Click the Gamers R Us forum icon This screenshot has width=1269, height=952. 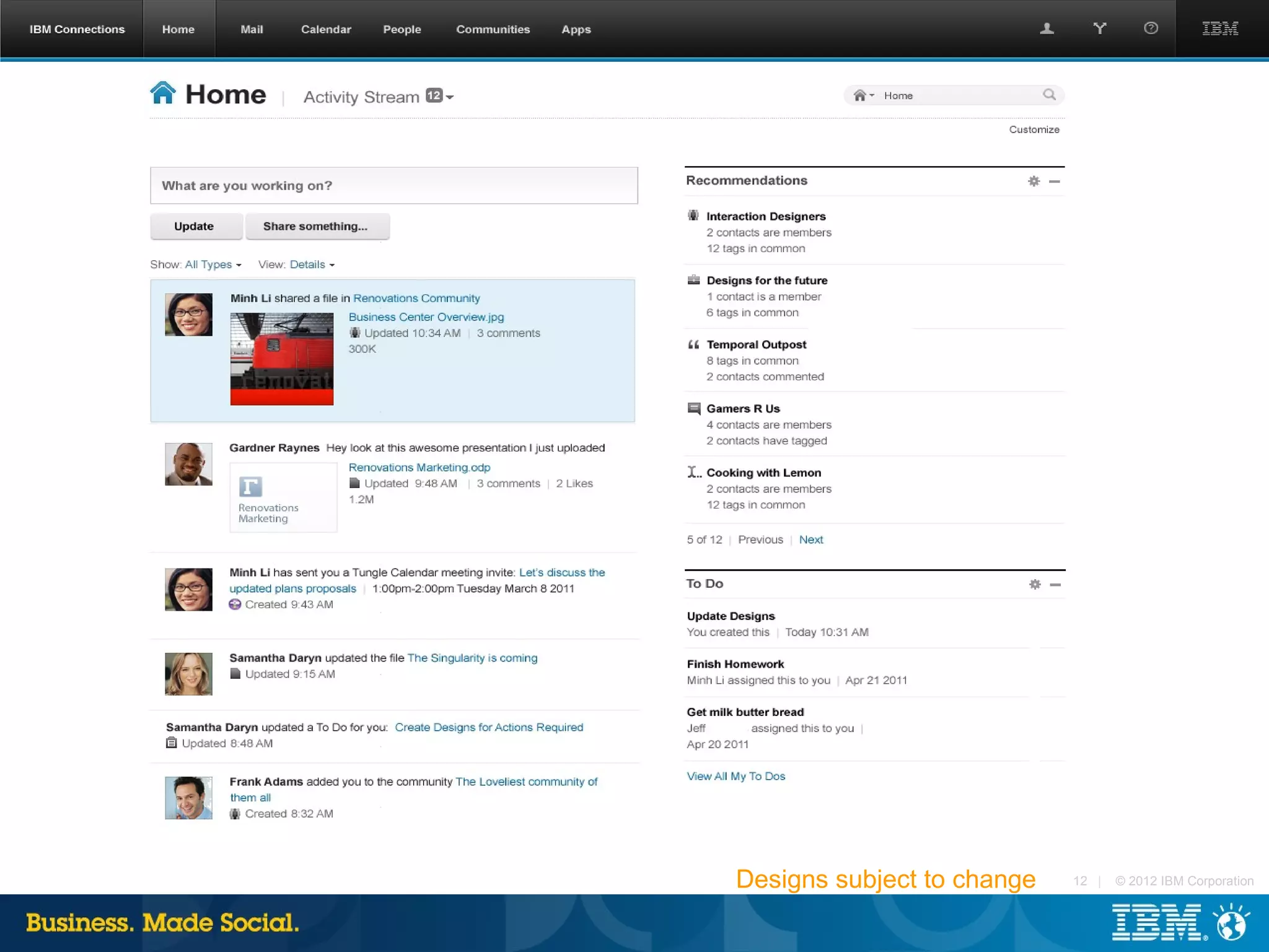coord(694,409)
